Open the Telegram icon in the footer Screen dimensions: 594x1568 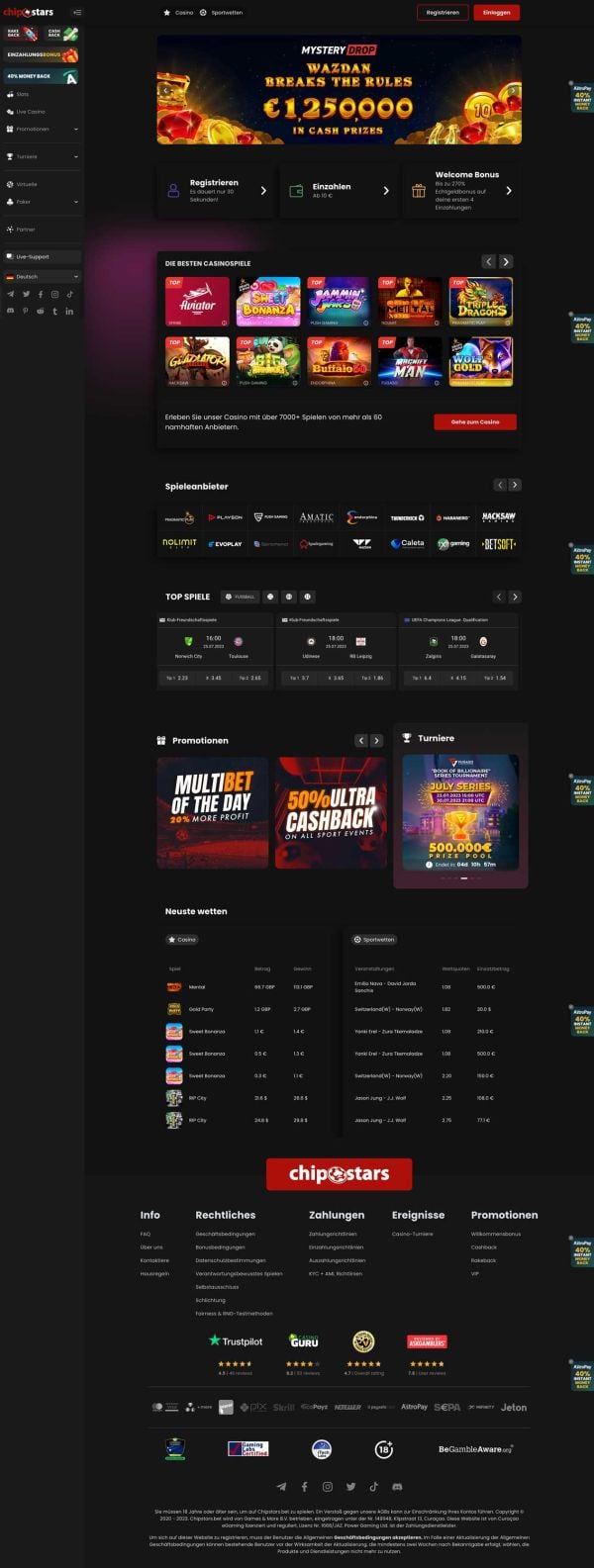coord(281,1486)
